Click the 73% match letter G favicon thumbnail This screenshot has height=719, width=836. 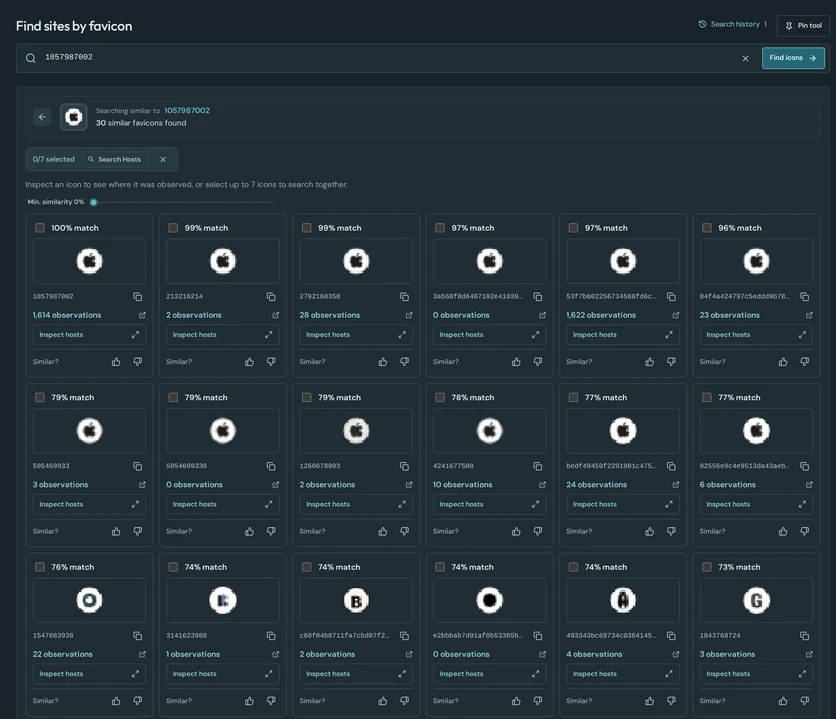[756, 600]
